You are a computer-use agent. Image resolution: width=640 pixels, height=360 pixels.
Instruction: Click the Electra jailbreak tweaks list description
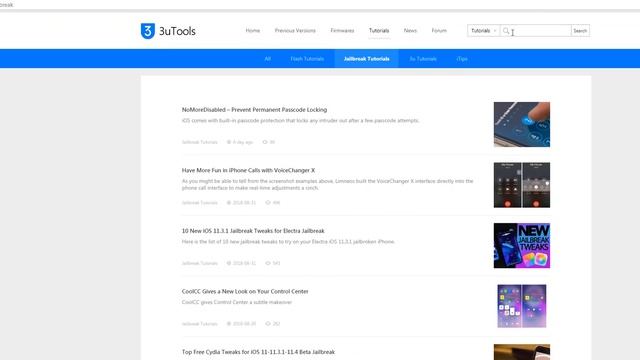[289, 242]
